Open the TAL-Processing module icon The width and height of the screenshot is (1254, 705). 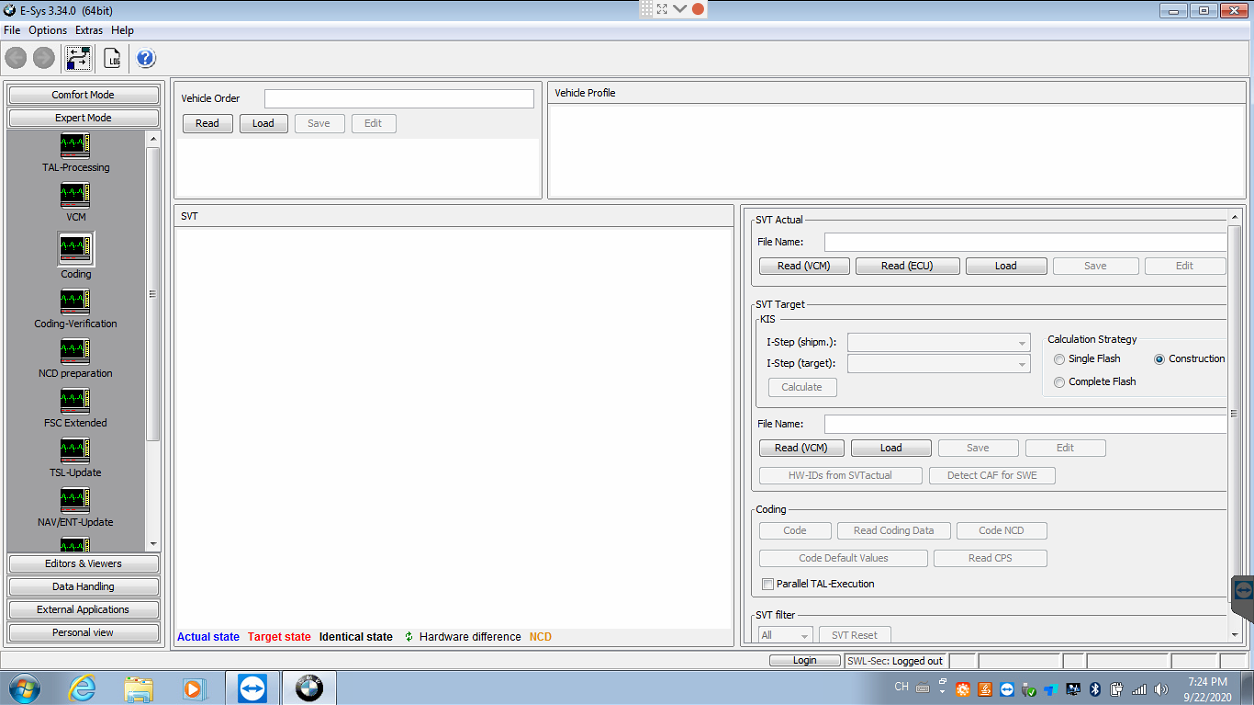[x=75, y=146]
